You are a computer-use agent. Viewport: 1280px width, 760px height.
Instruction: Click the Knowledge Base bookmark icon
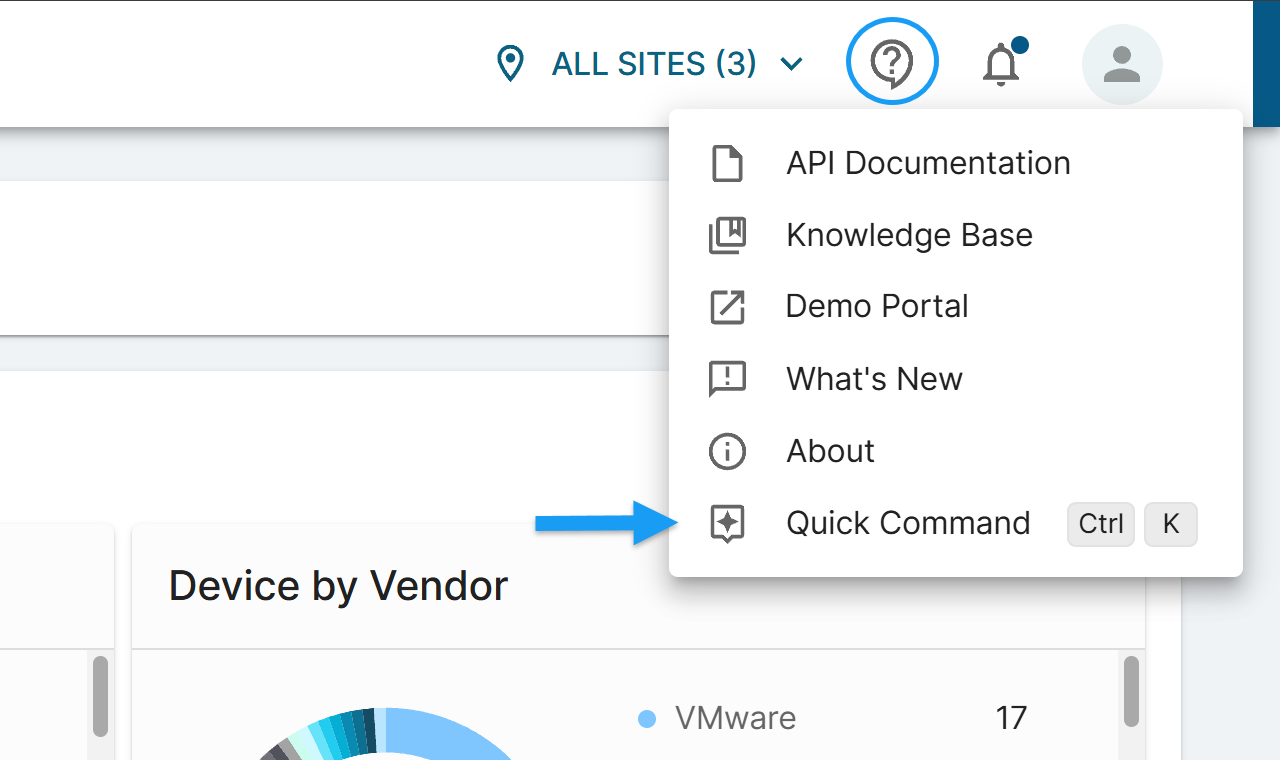[x=727, y=235]
